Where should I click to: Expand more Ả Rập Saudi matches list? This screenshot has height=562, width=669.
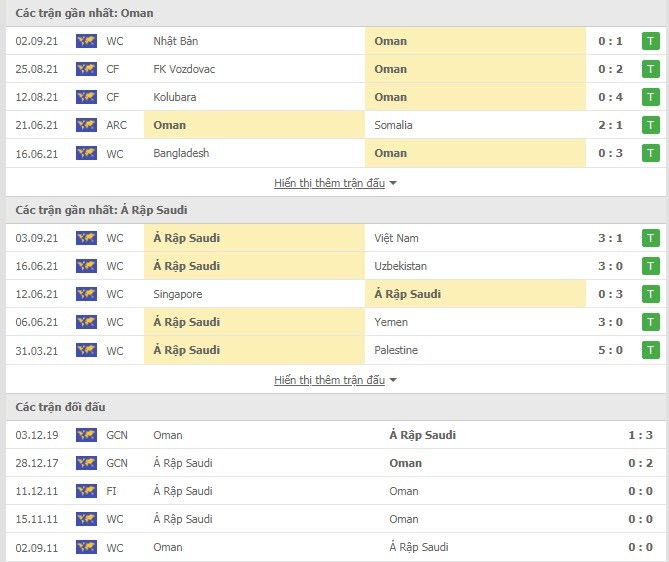[329, 380]
